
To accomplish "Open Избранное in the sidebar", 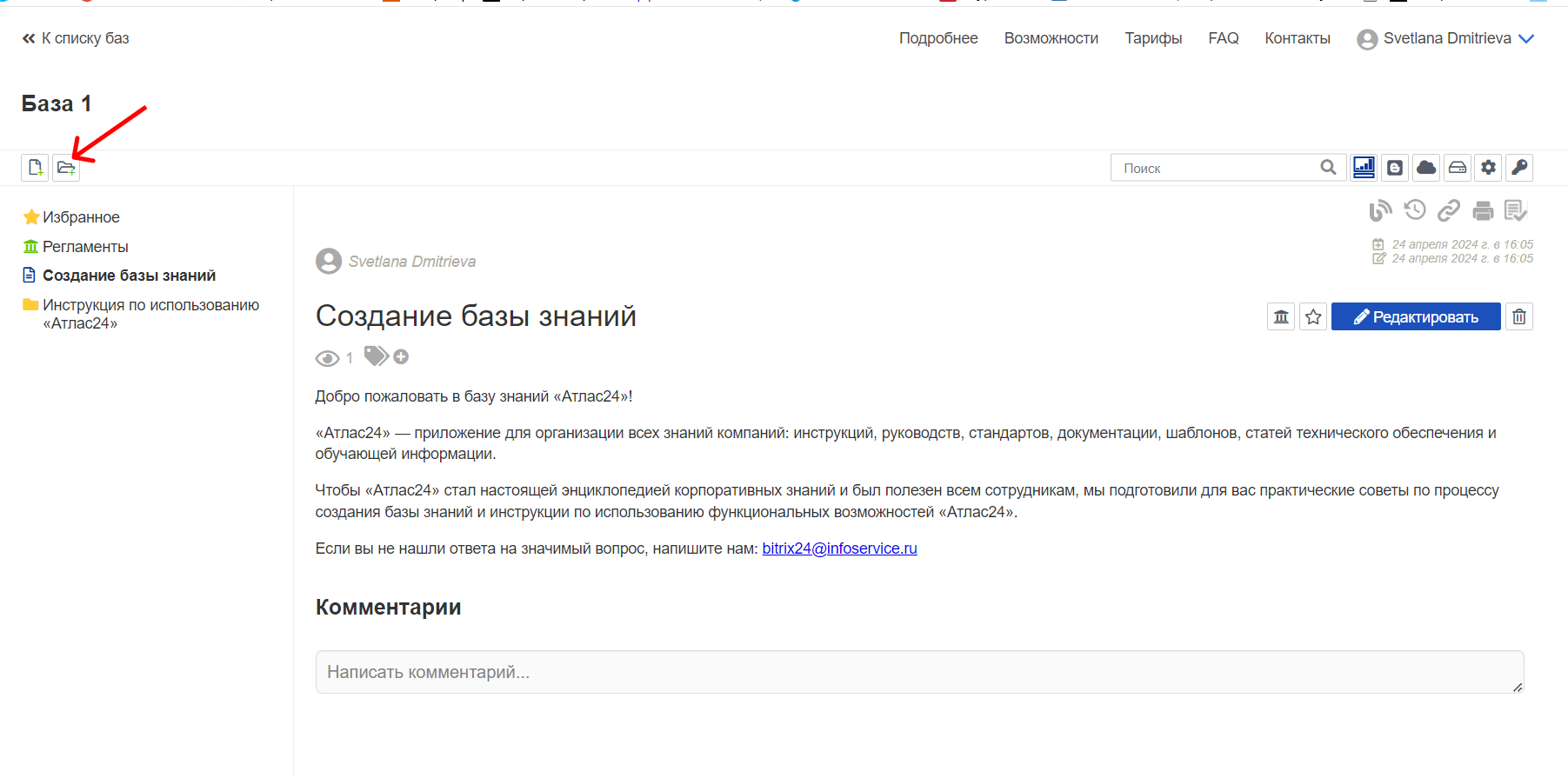I will tap(81, 217).
